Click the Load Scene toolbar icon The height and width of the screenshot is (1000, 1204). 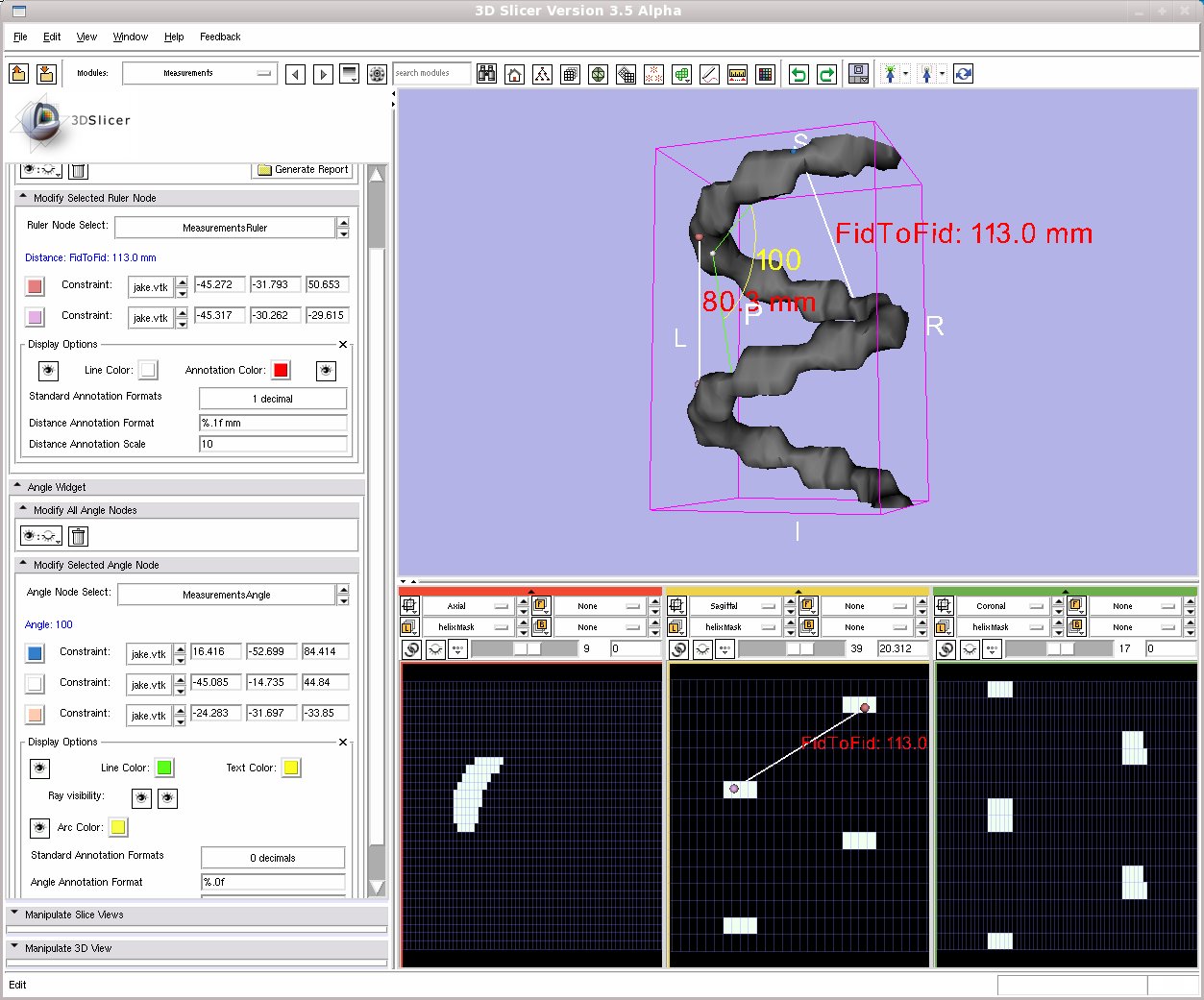click(x=18, y=73)
